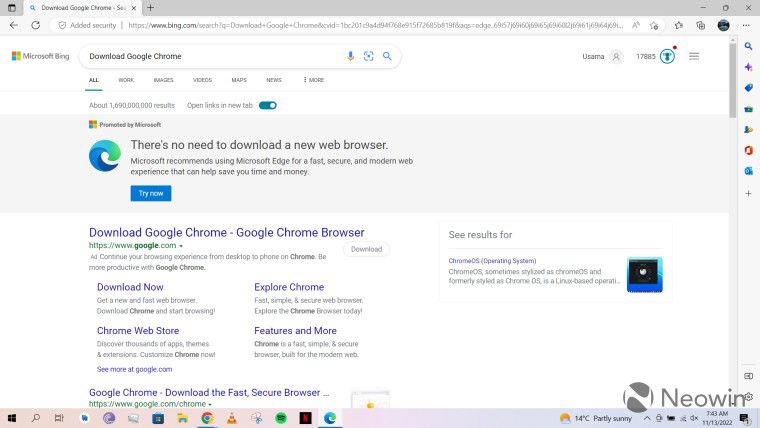Open the ChromeOS (Operating System) link

pyautogui.click(x=492, y=261)
